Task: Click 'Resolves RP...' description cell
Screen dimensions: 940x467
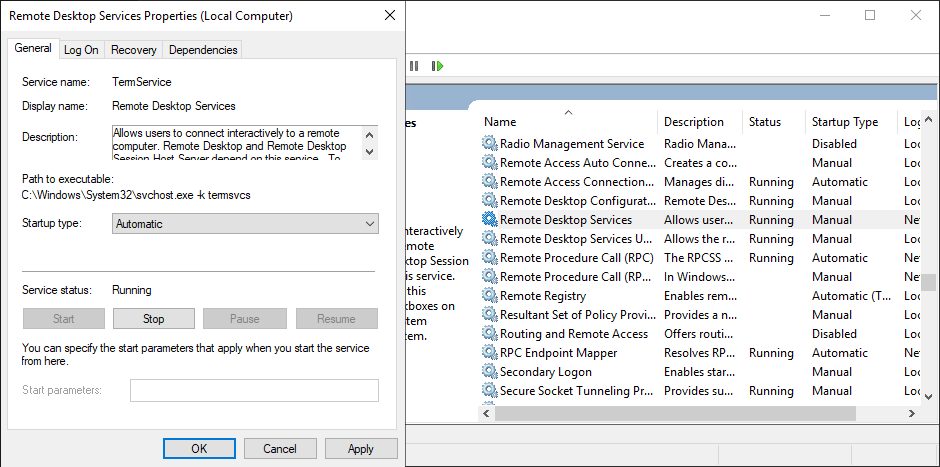Action: tap(698, 352)
